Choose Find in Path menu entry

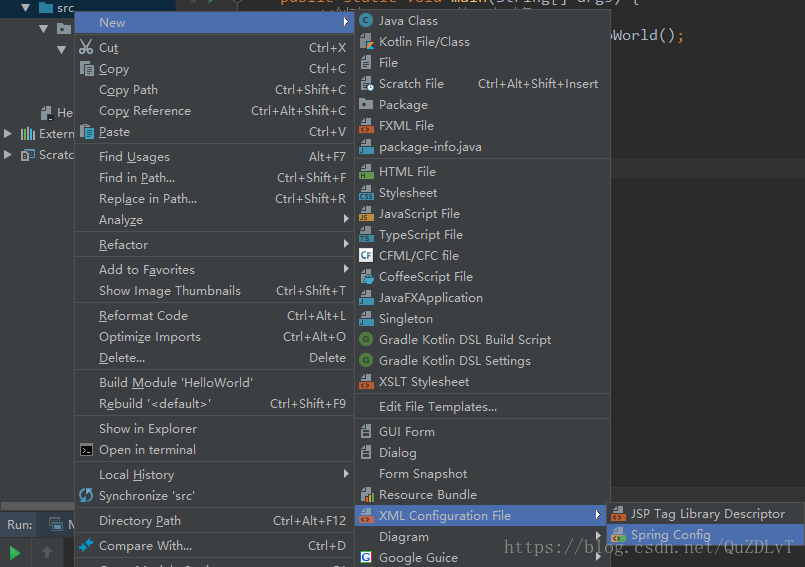[215, 178]
